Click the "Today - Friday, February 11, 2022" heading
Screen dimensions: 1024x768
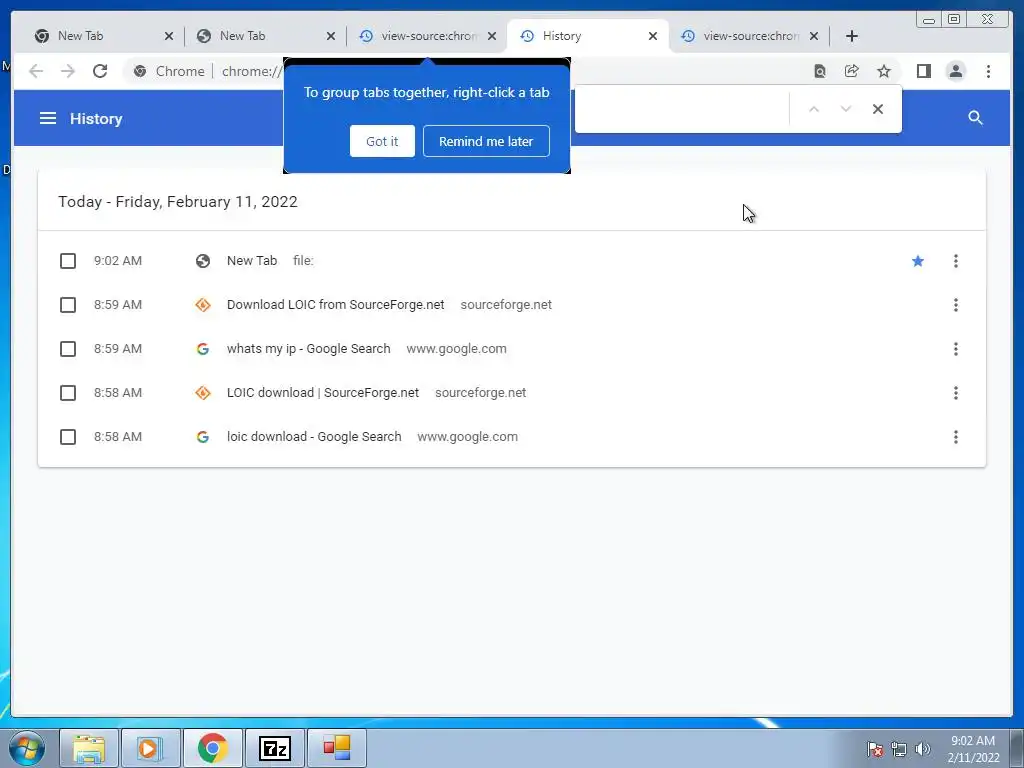pyautogui.click(x=178, y=202)
